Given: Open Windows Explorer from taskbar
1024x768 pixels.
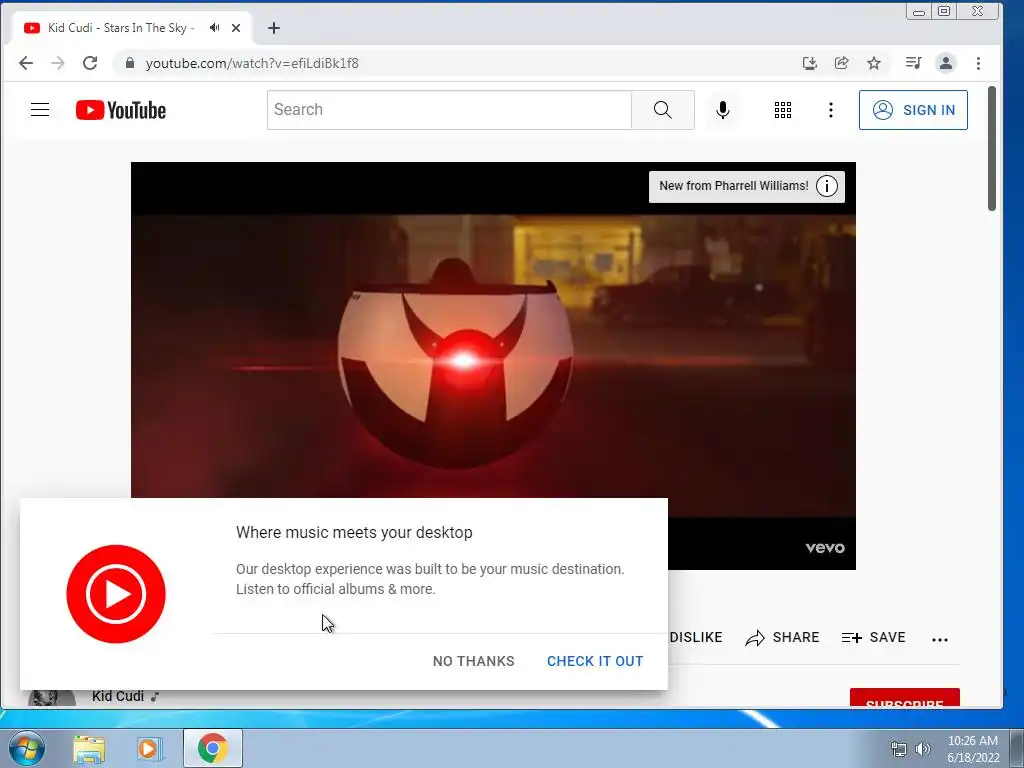Looking at the screenshot, I should tap(89, 748).
